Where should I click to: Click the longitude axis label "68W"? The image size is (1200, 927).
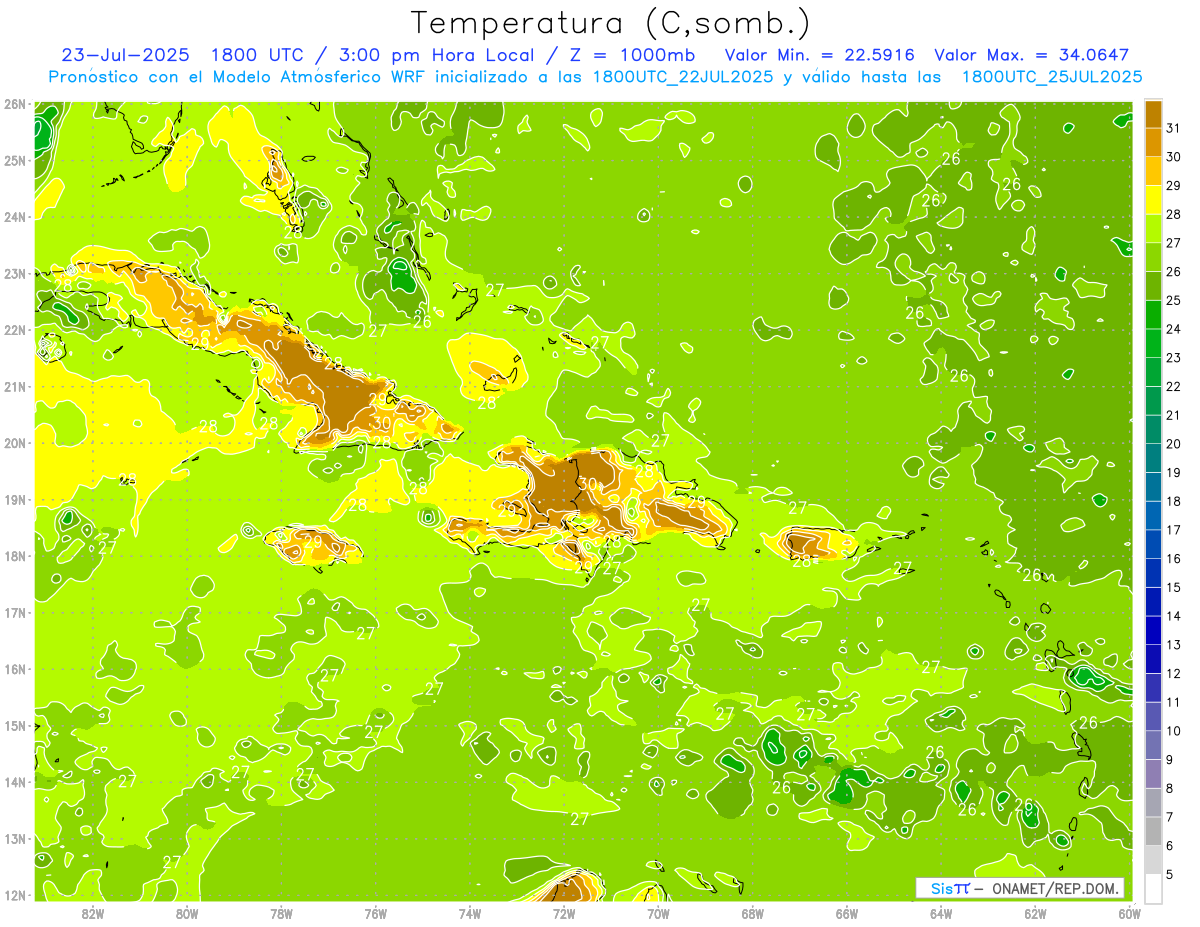pyautogui.click(x=752, y=913)
